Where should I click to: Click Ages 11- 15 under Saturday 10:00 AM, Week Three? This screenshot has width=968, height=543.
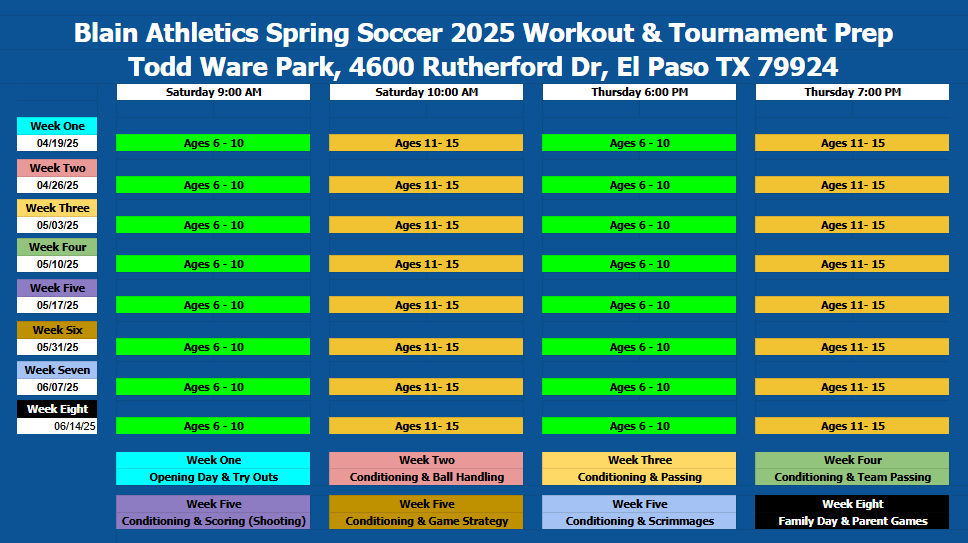(426, 225)
